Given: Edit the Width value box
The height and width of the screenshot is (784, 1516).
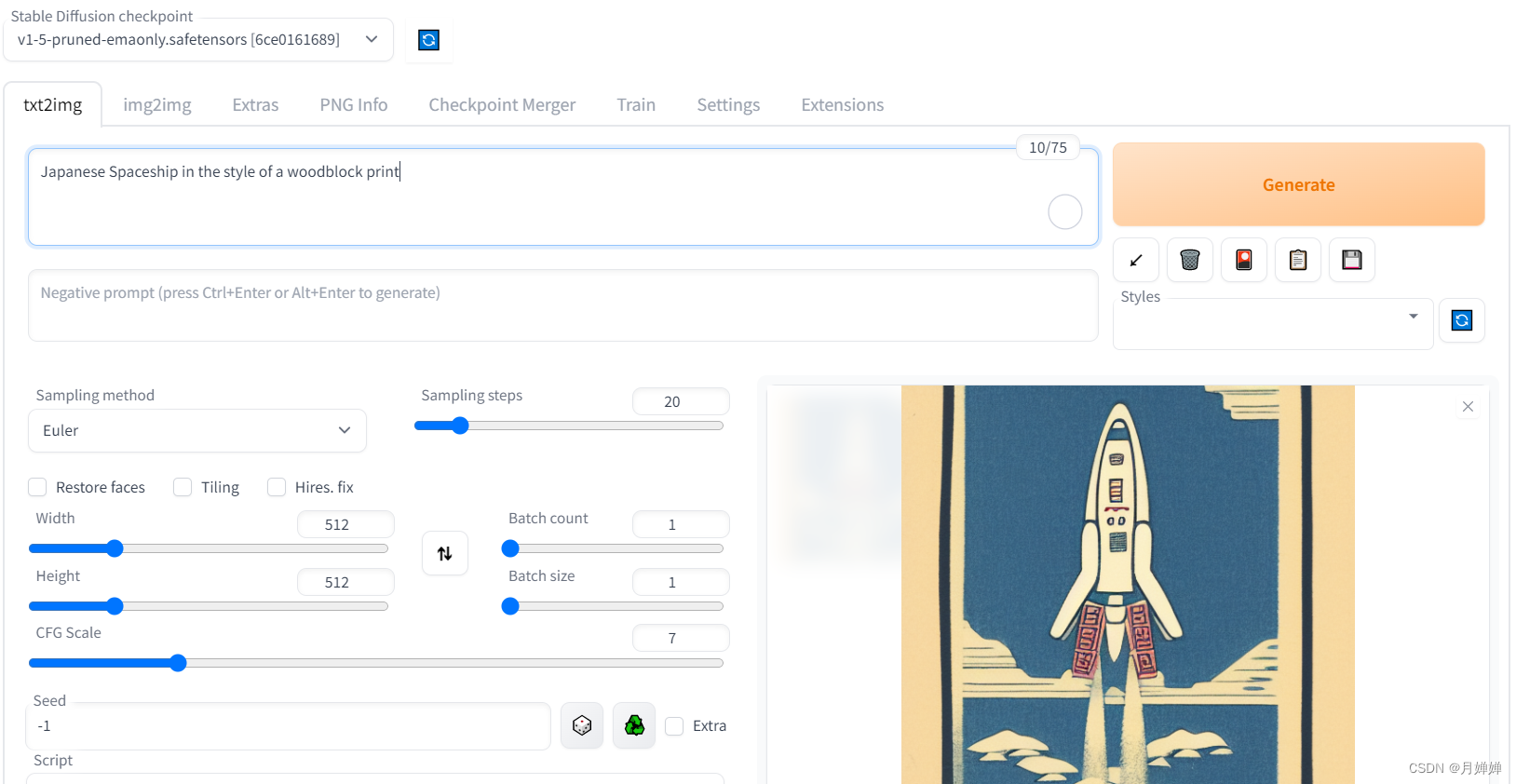Looking at the screenshot, I should point(345,524).
